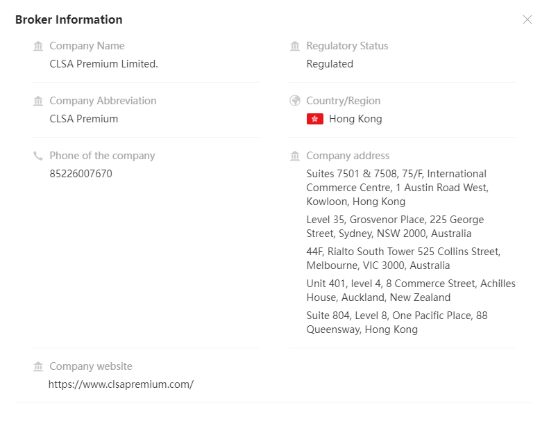The image size is (550, 431).
Task: Click the Achilles House Auckland address
Action: coord(411,290)
